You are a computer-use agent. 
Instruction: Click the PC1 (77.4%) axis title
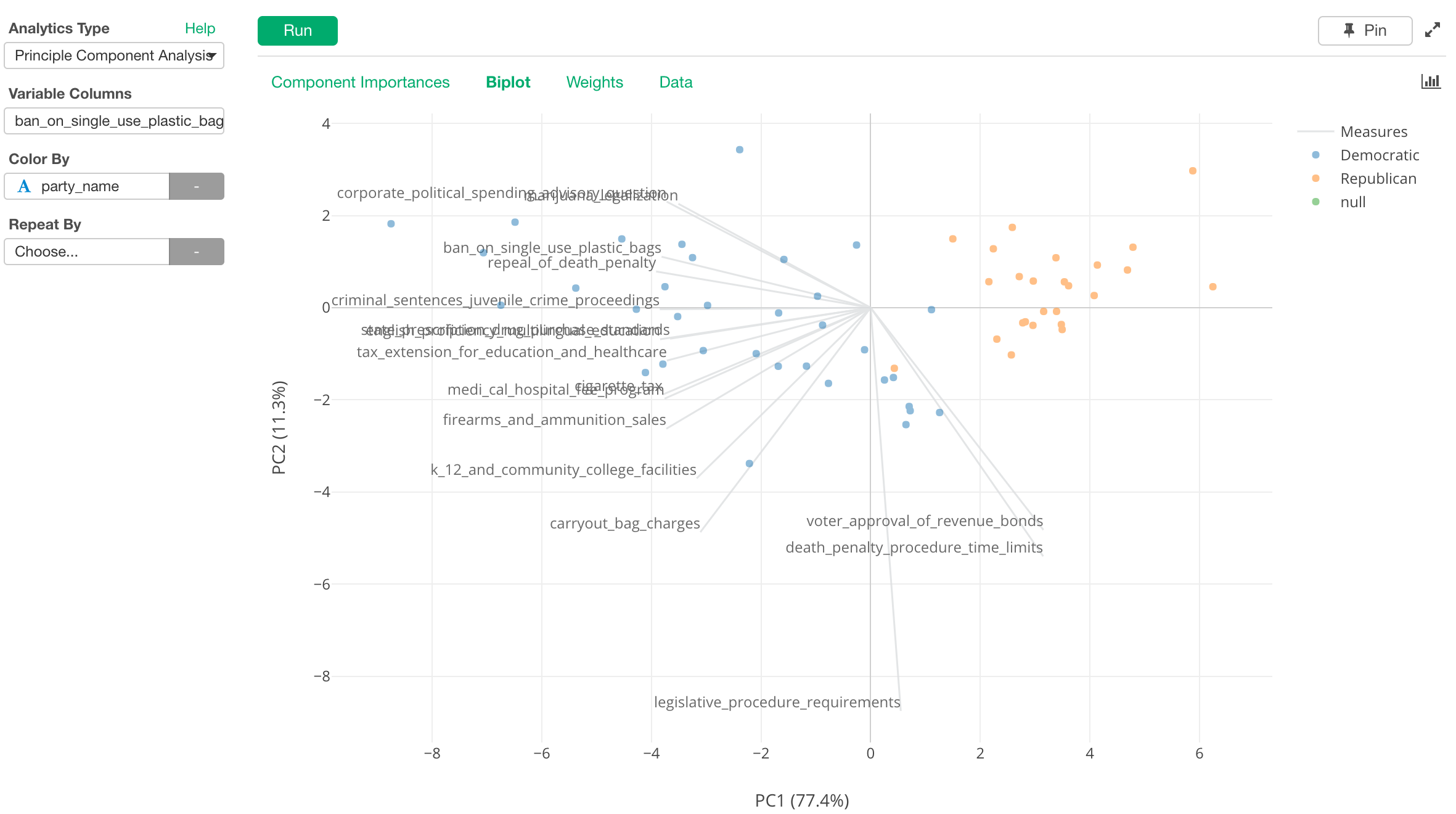[802, 800]
